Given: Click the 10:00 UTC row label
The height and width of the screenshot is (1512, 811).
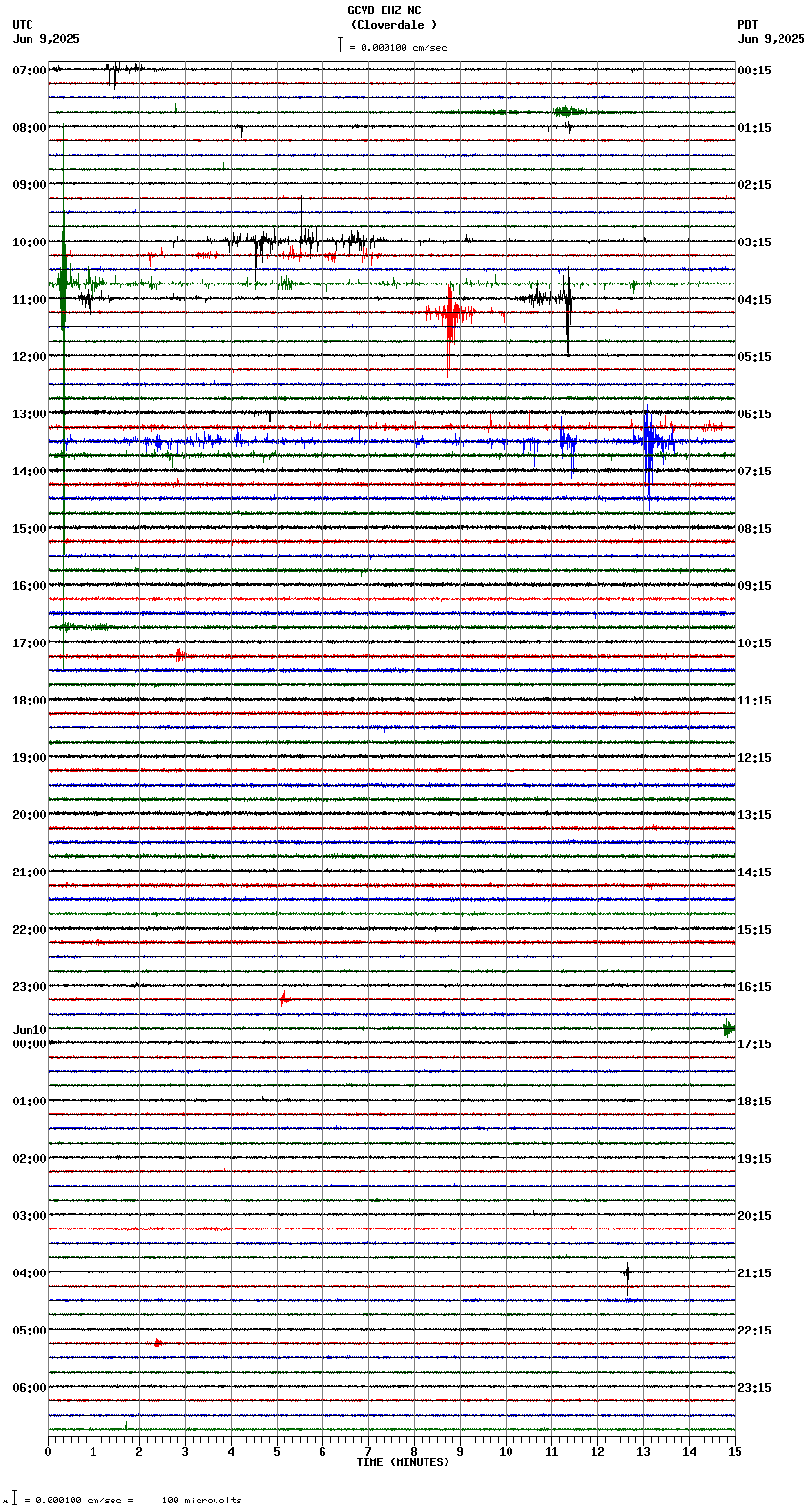Looking at the screenshot, I should tap(30, 242).
